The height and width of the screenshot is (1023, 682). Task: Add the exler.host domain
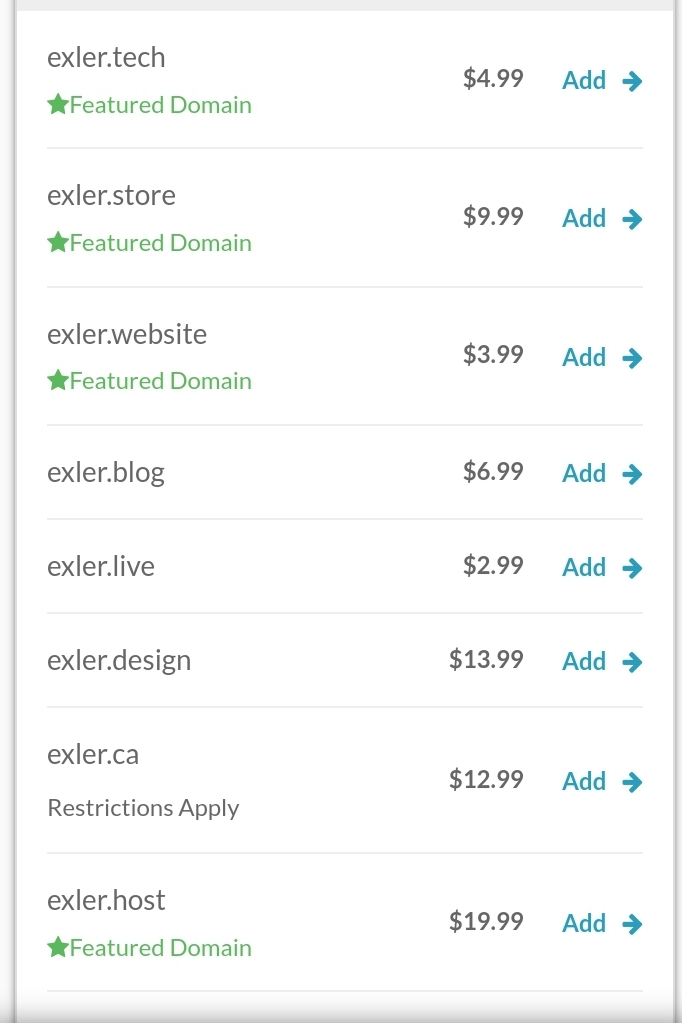coord(584,924)
